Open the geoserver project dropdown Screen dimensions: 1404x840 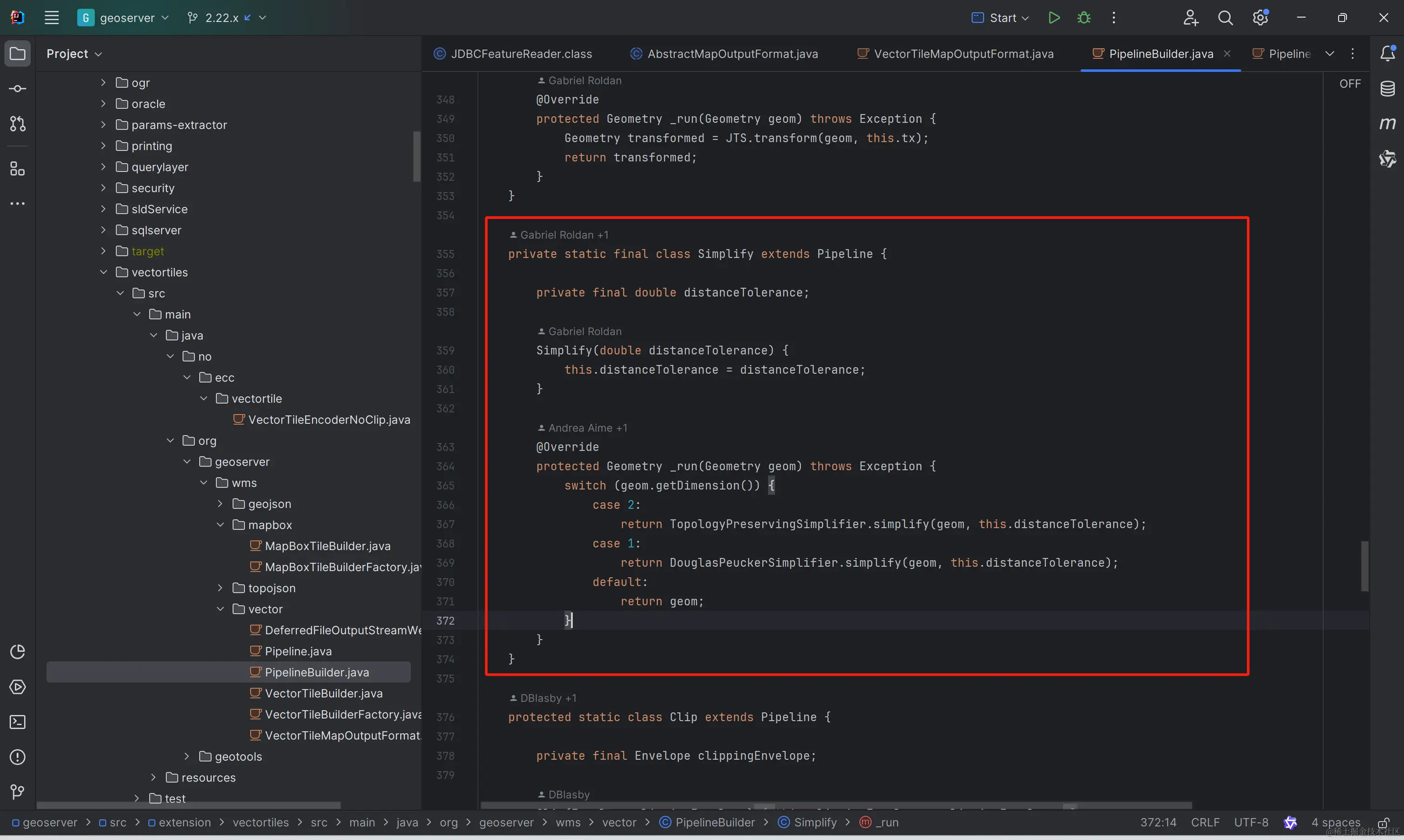tap(123, 18)
